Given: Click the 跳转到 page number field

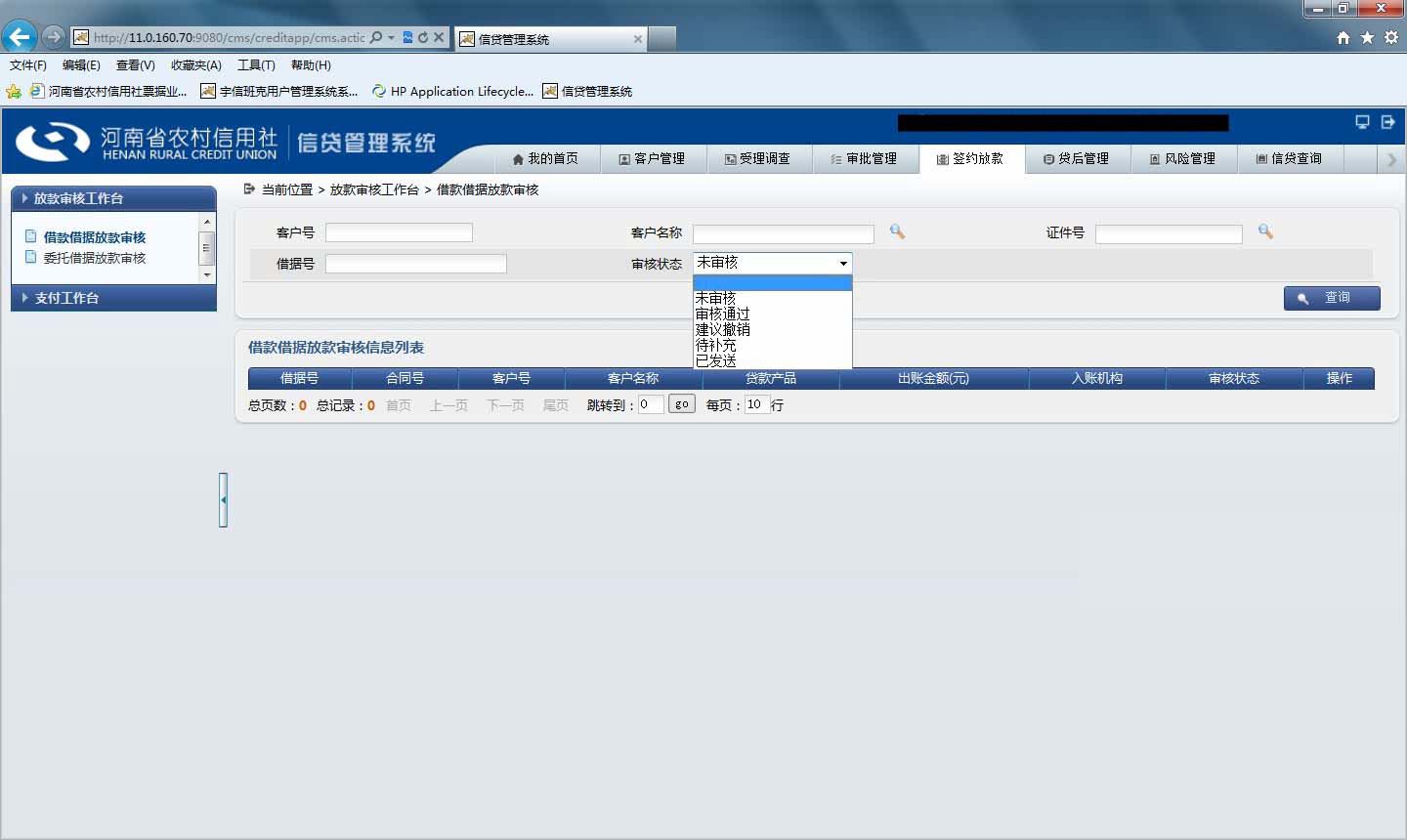Looking at the screenshot, I should click(x=651, y=404).
